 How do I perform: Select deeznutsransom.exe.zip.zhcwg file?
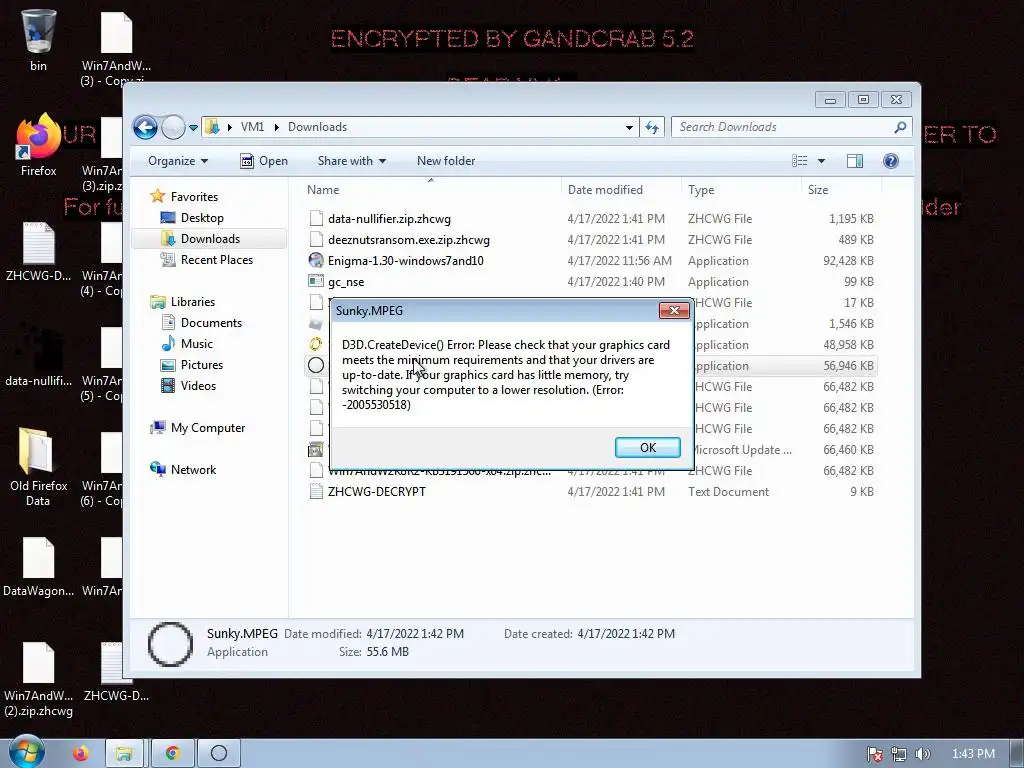point(409,240)
